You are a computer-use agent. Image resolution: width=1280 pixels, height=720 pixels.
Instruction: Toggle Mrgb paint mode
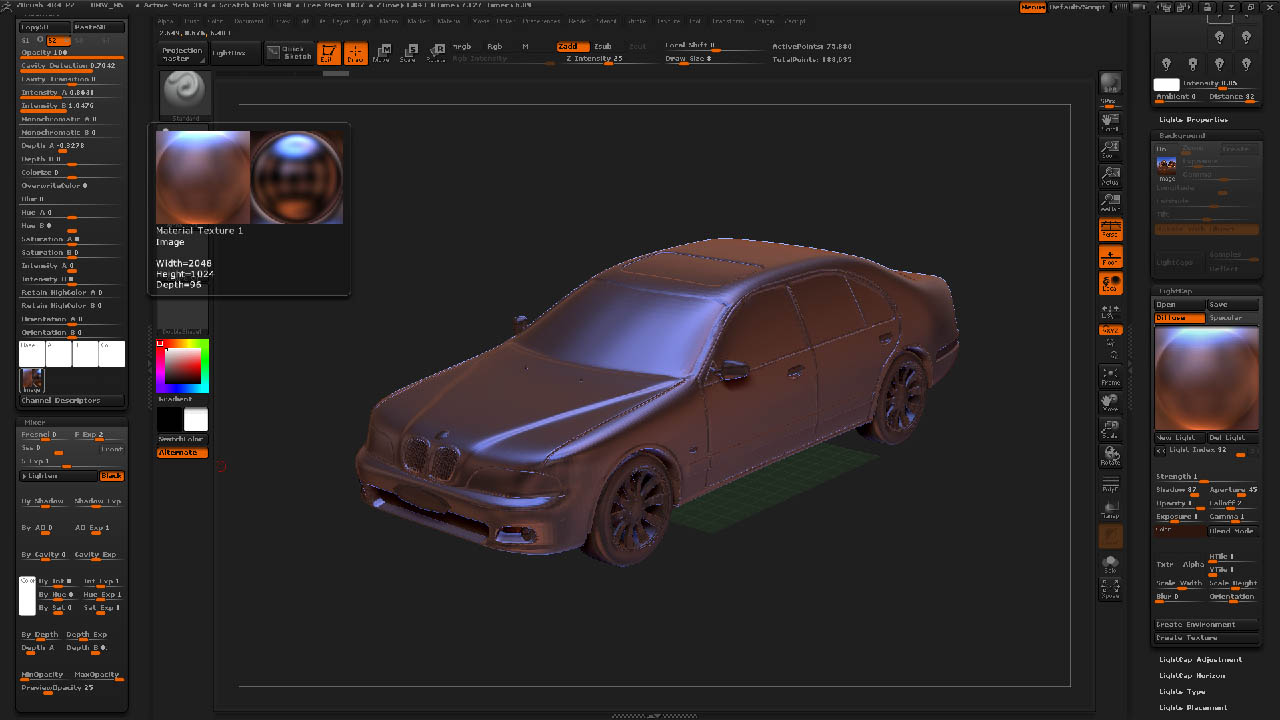click(x=462, y=46)
